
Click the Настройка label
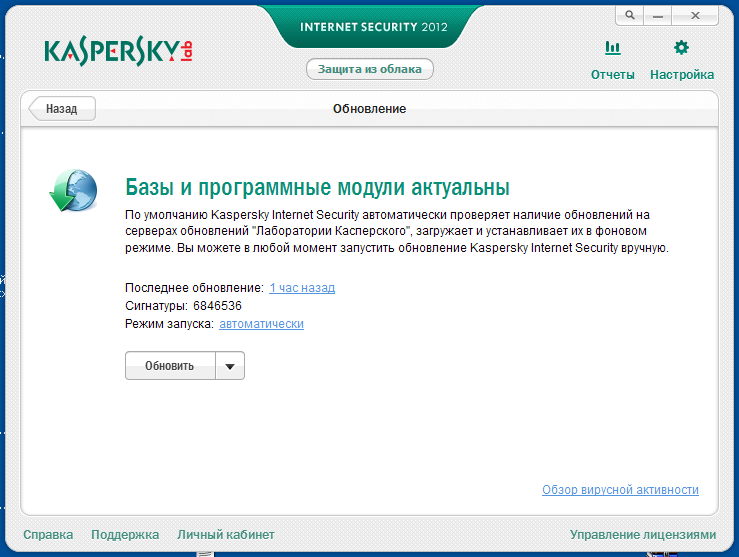click(682, 75)
